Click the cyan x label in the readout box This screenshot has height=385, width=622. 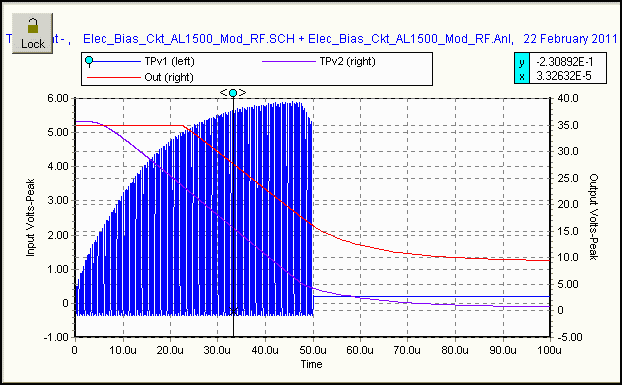522,76
